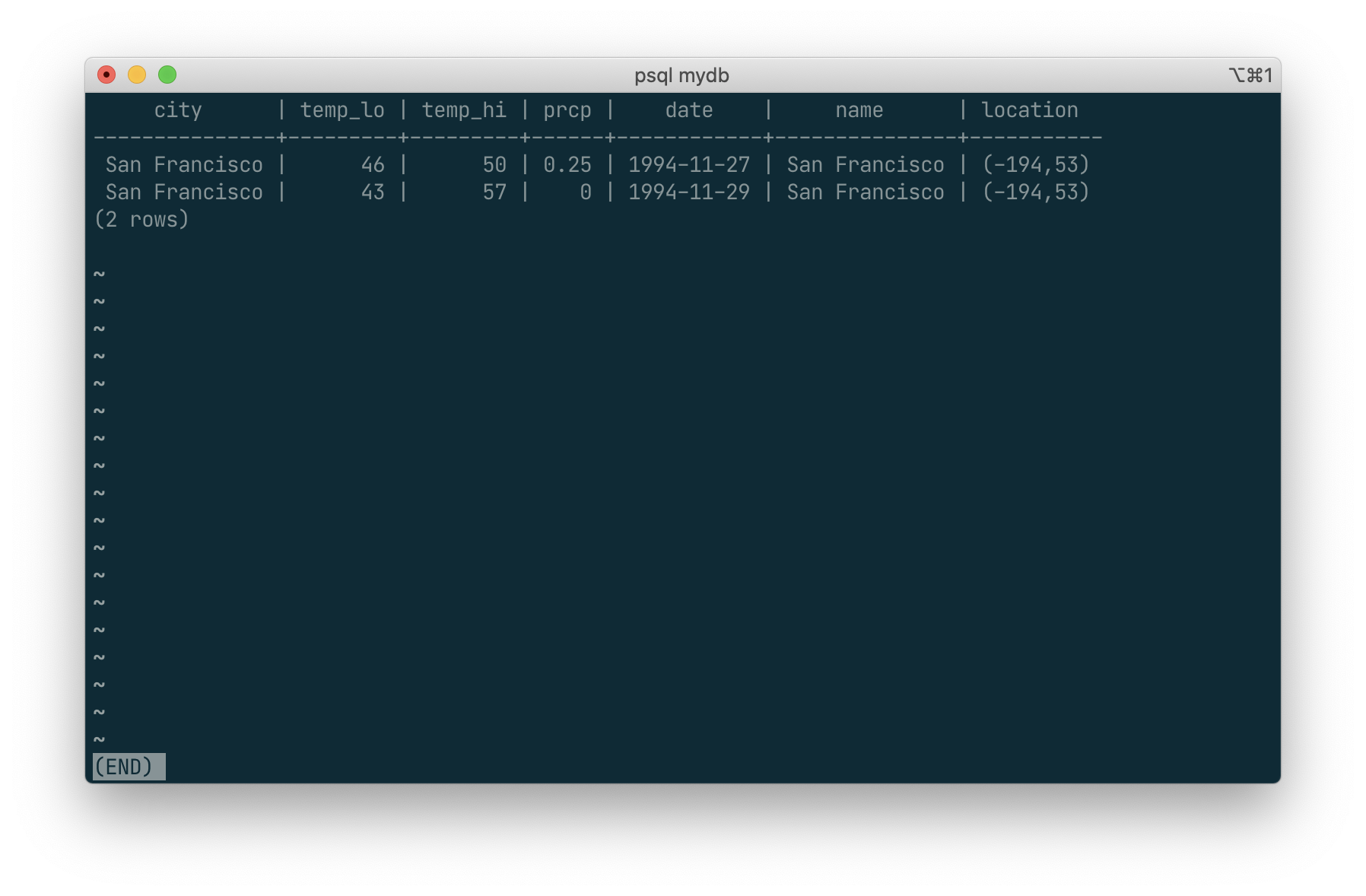Click the location column header
This screenshot has height=896, width=1366.
pyautogui.click(x=1030, y=110)
